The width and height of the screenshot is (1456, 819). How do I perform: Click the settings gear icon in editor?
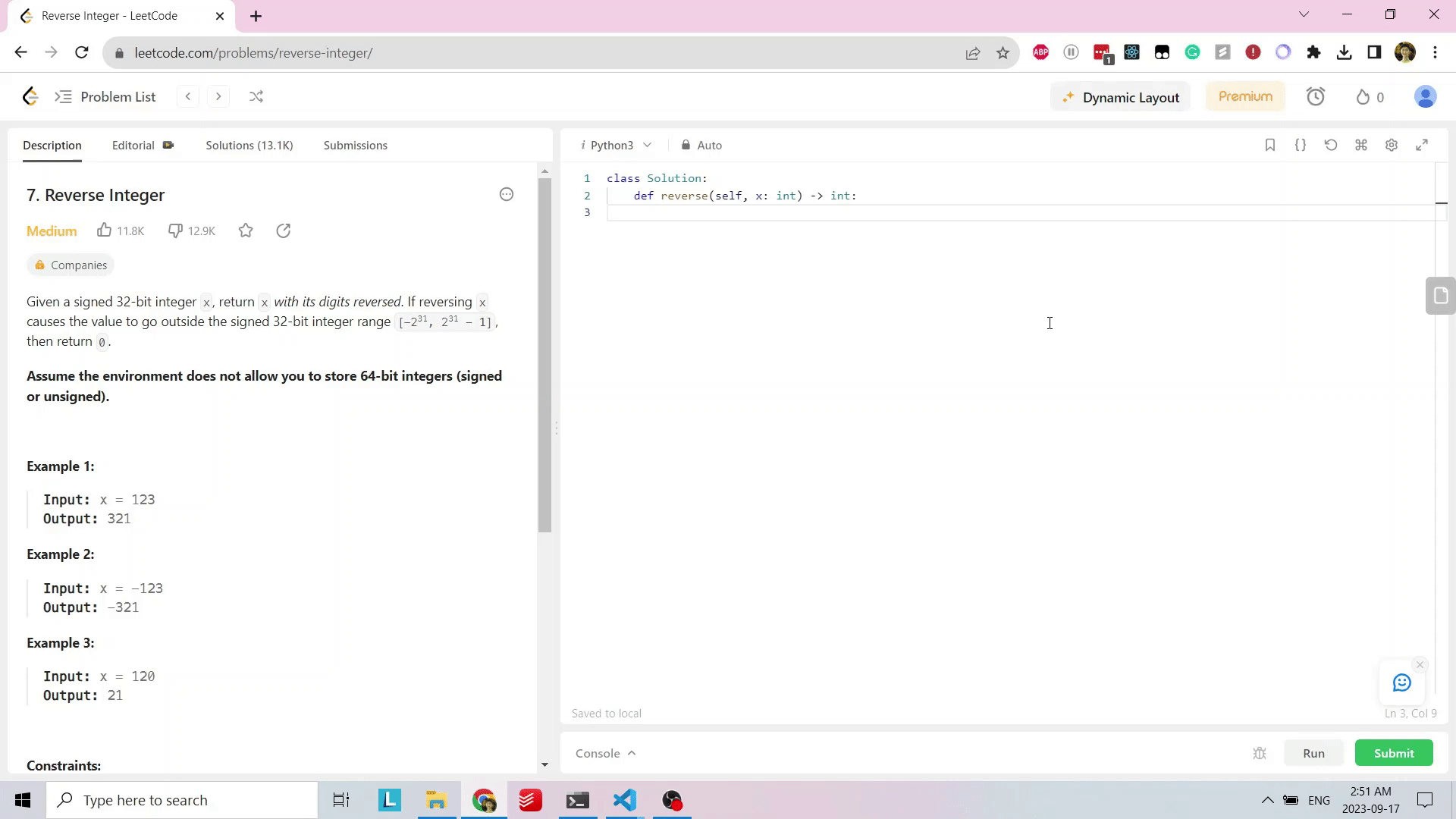[1391, 145]
